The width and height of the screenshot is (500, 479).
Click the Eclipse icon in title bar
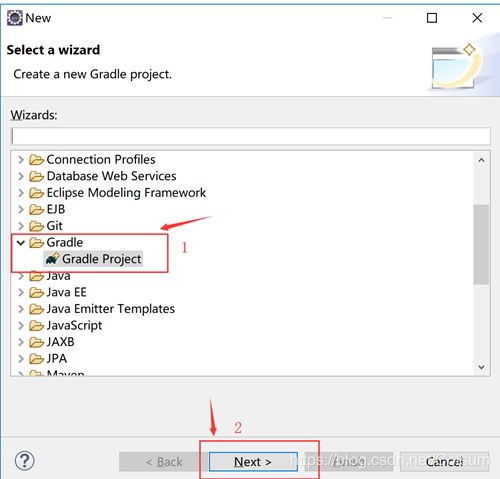pos(15,18)
